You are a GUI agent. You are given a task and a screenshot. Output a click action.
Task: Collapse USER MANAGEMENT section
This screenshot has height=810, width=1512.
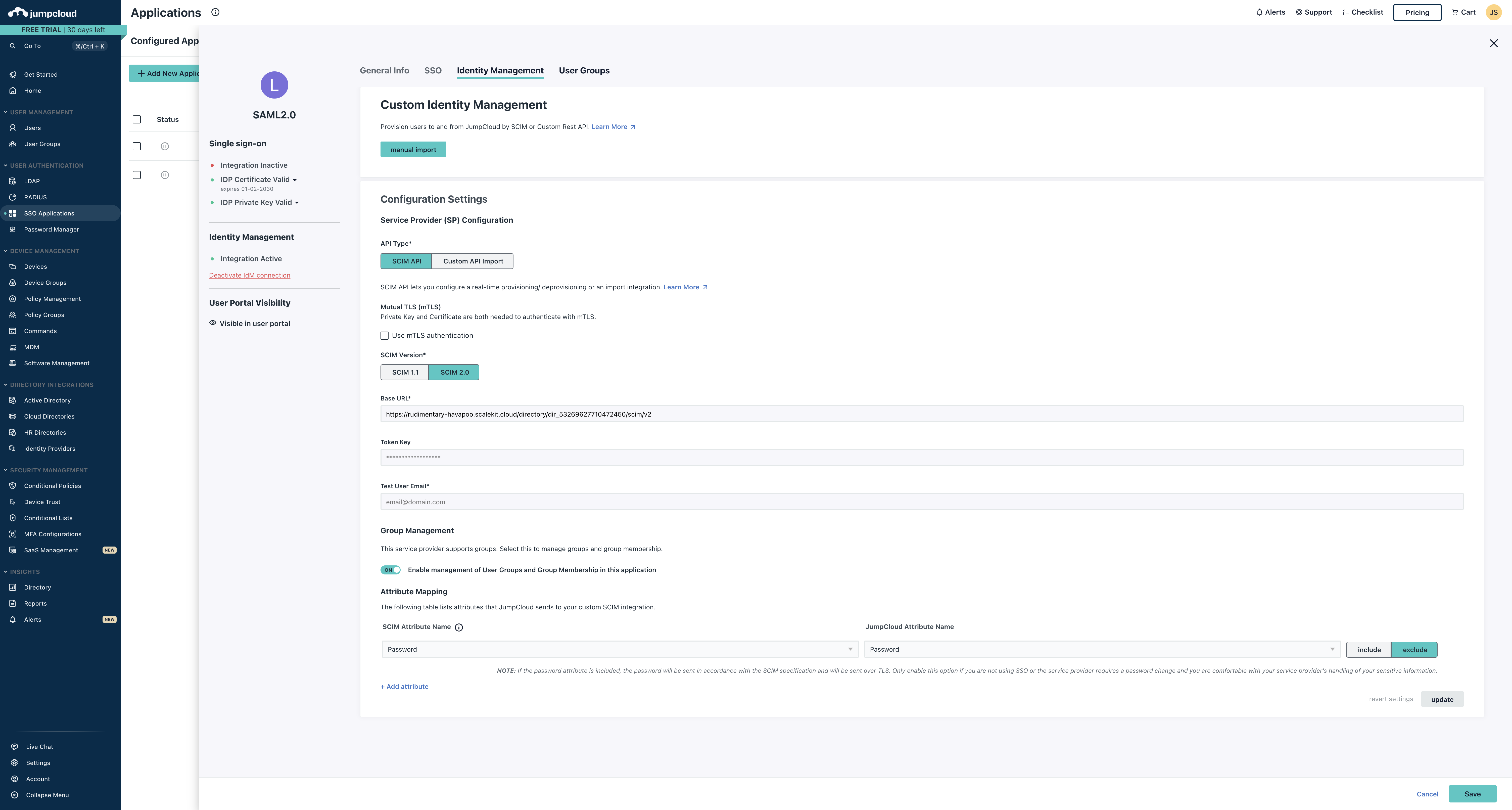pos(5,112)
